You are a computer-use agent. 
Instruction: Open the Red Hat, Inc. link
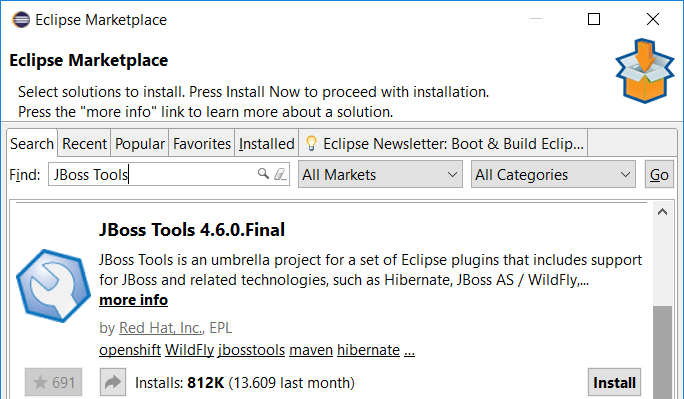click(161, 327)
